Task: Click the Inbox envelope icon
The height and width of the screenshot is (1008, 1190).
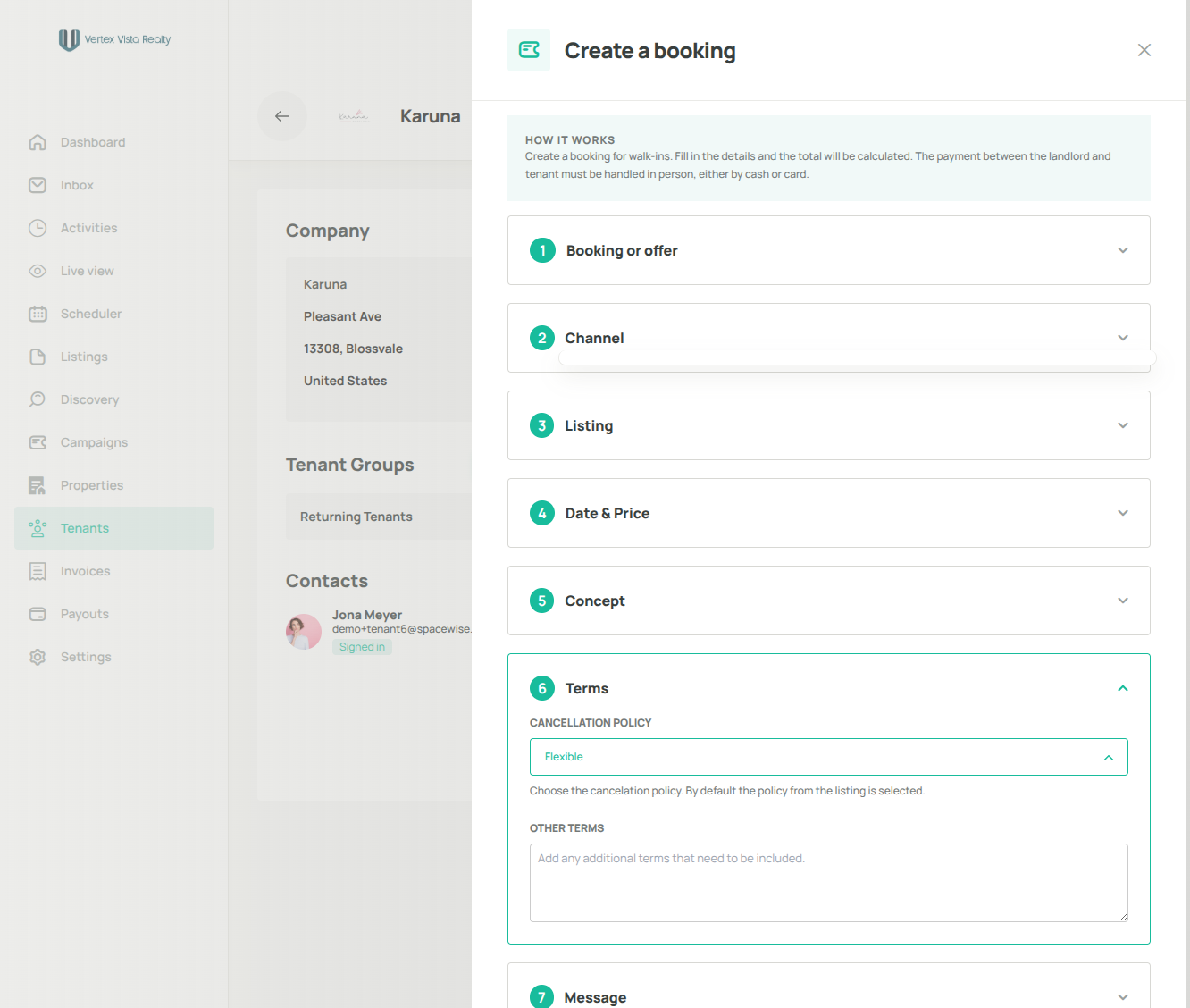Action: [38, 185]
